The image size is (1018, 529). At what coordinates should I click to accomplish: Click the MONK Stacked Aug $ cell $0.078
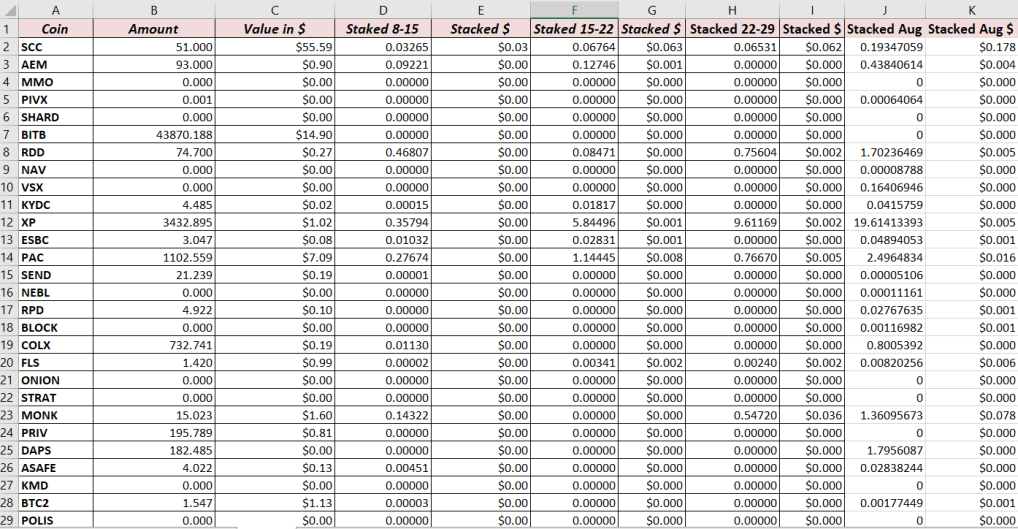[x=971, y=415]
